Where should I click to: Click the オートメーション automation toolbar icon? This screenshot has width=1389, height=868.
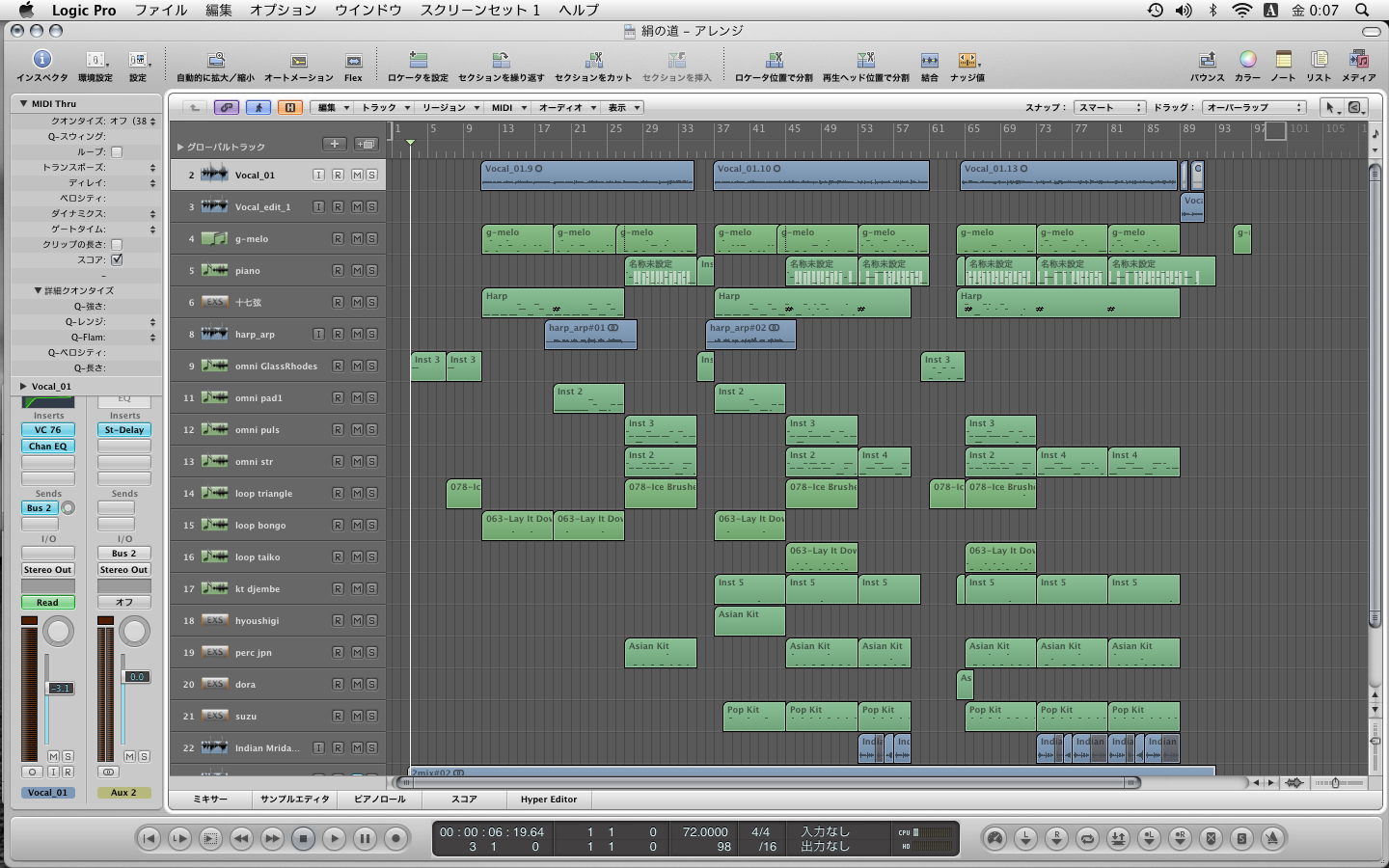[299, 61]
